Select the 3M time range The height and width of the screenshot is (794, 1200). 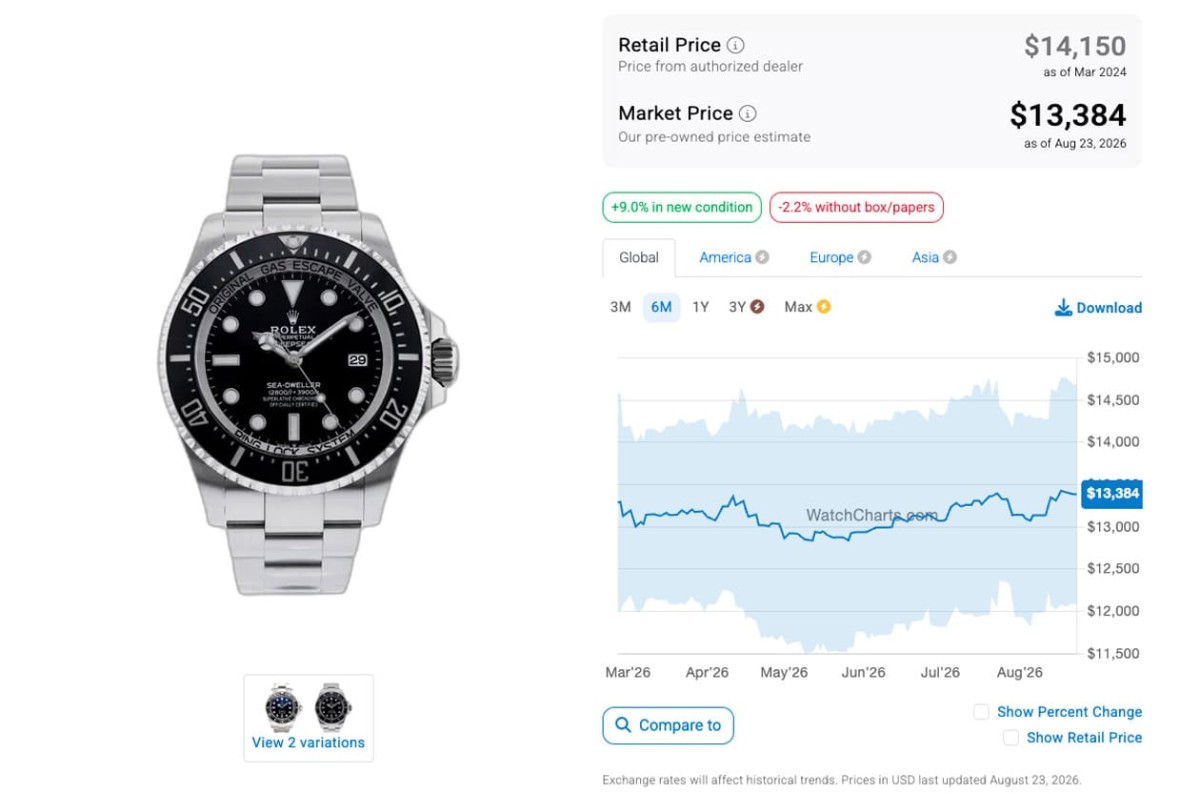621,307
